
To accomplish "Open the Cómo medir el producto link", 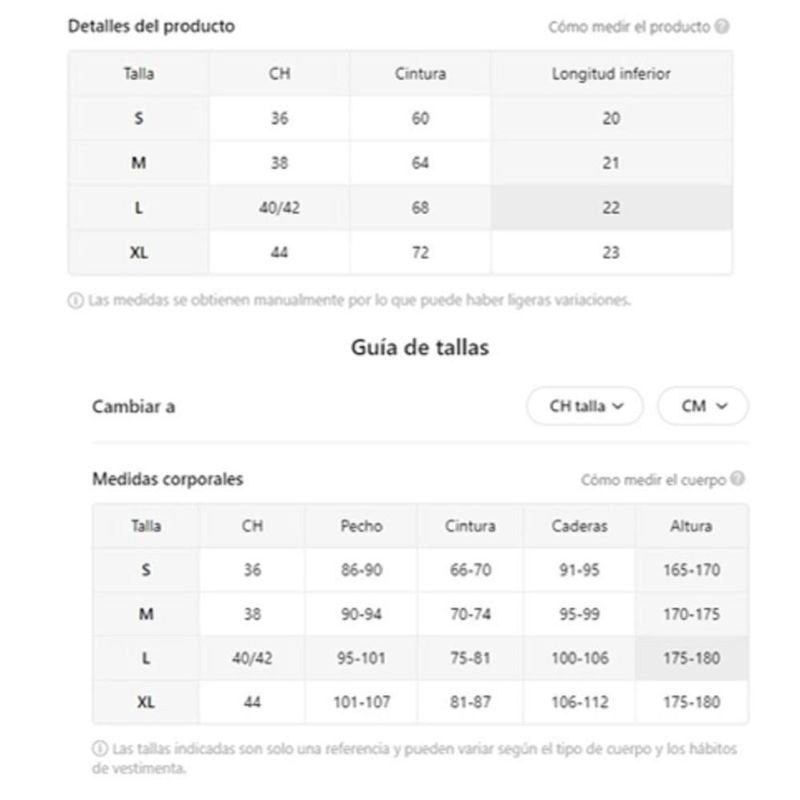I will pos(629,27).
